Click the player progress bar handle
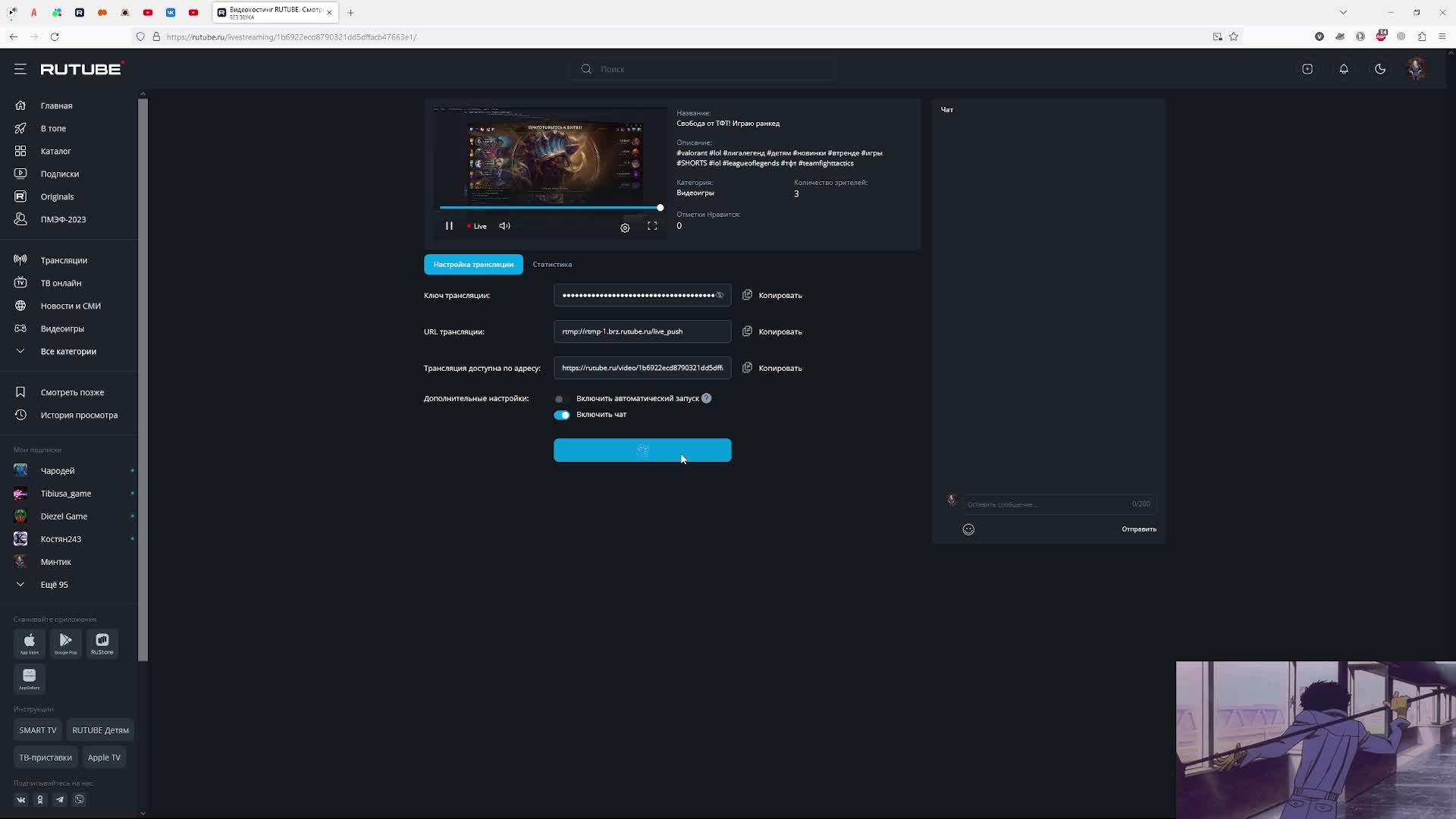Viewport: 1456px width, 819px height. click(x=660, y=208)
